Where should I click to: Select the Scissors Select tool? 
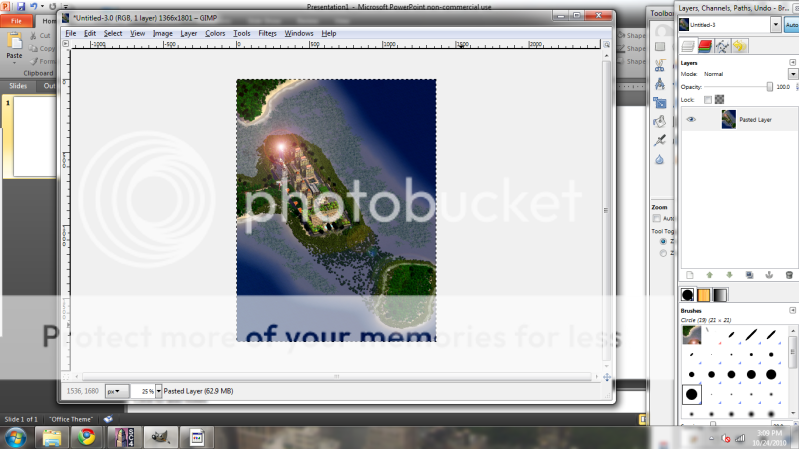pos(660,65)
